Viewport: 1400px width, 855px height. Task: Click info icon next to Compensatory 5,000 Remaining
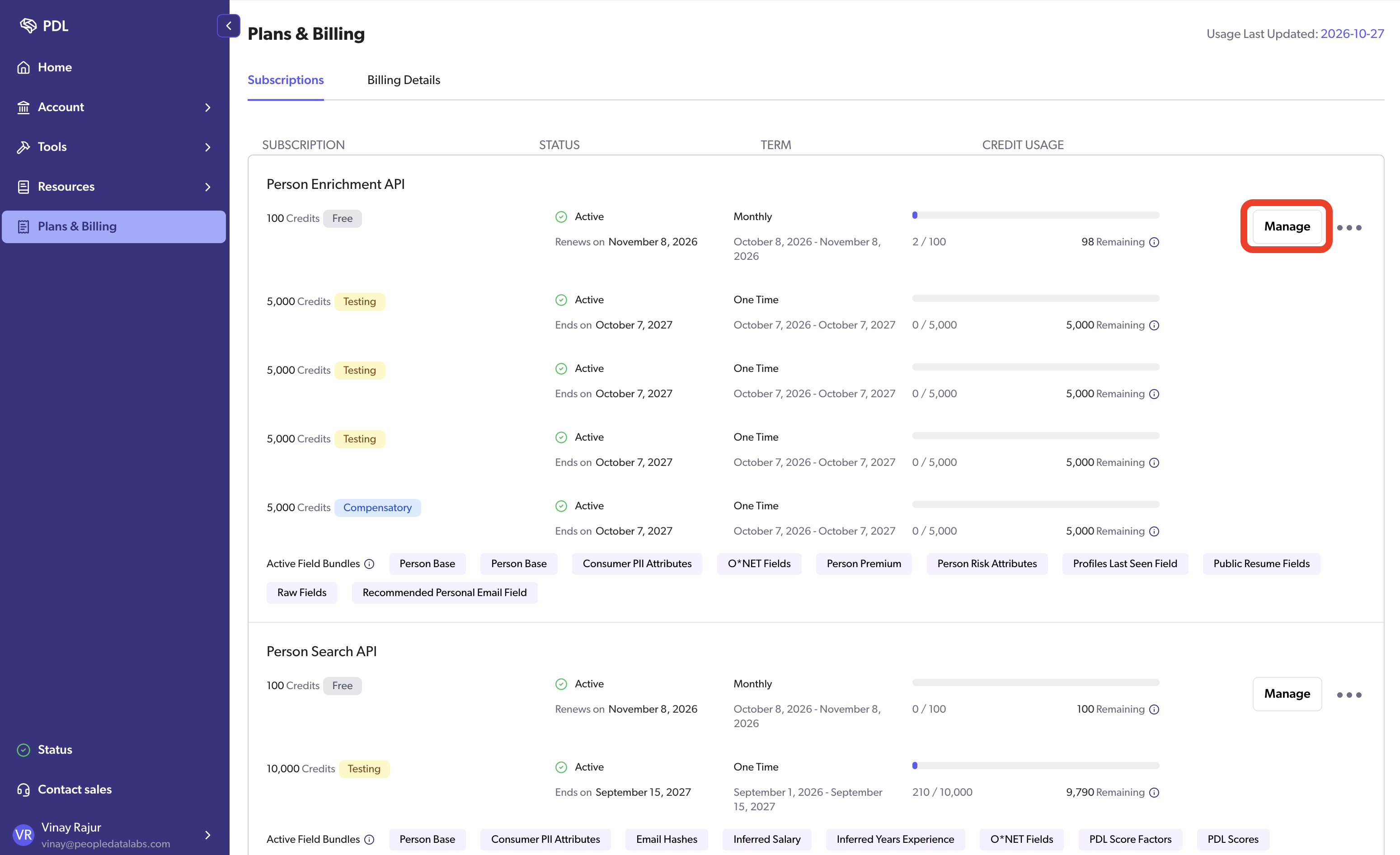tap(1154, 531)
